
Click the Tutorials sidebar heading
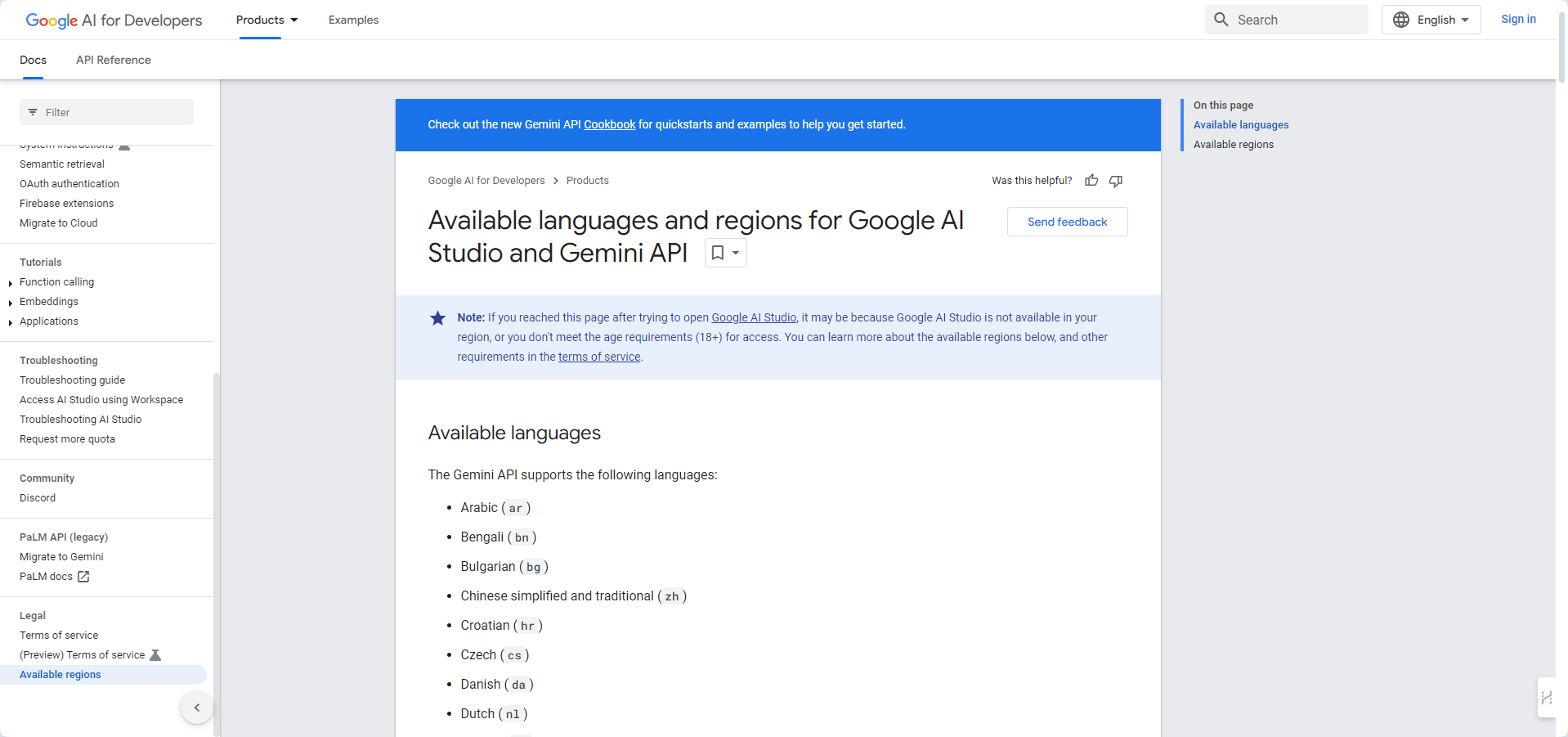41,263
